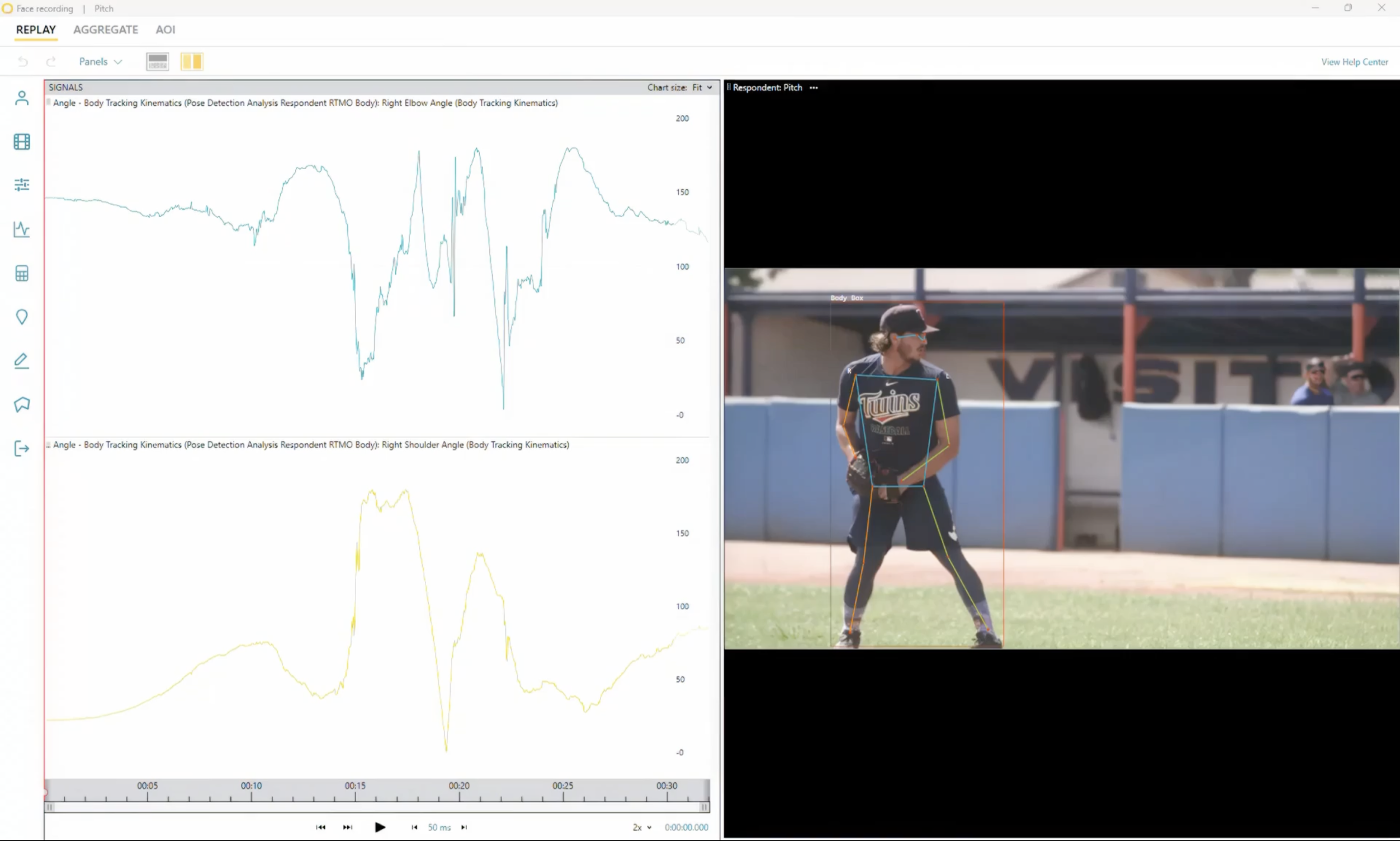
Task: Select the signals chart icon in sidebar
Action: coord(21,229)
